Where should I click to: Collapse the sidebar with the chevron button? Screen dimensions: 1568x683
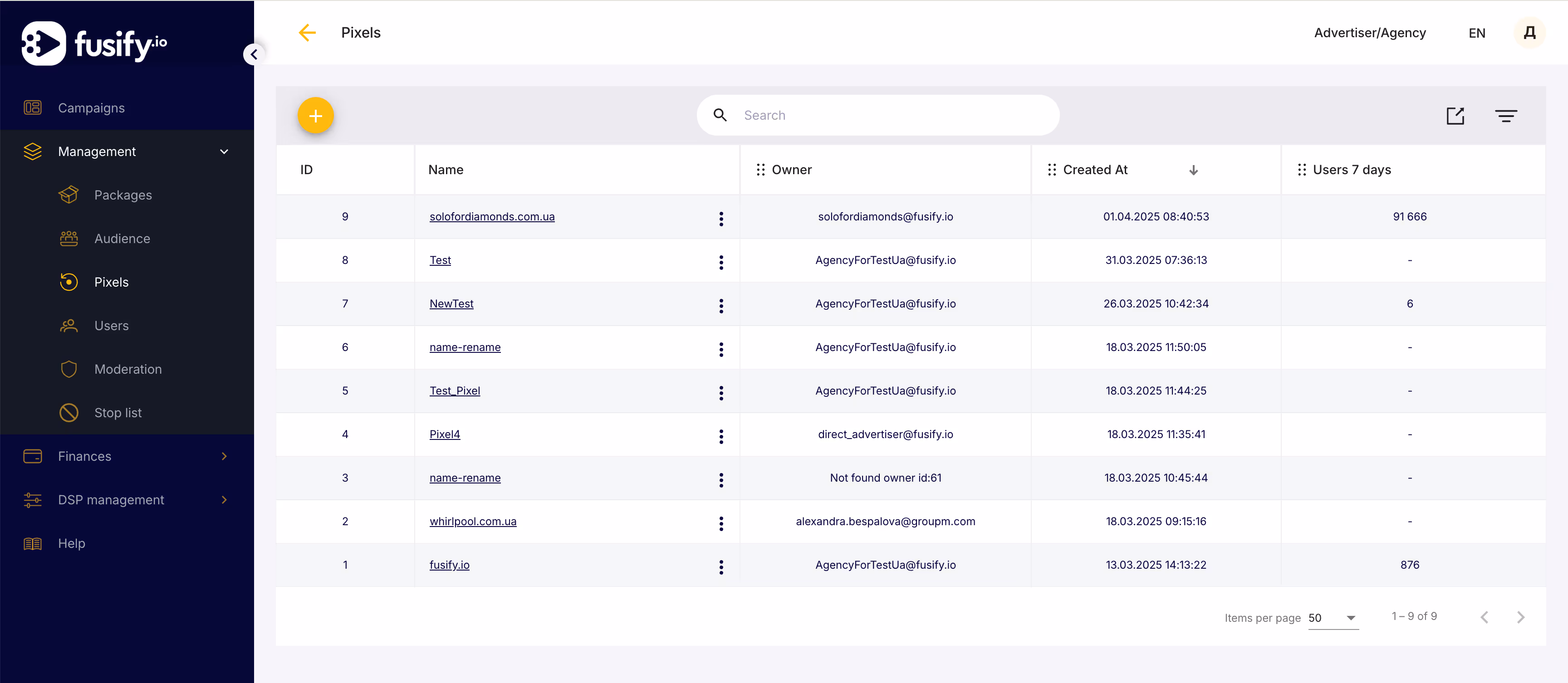[254, 55]
